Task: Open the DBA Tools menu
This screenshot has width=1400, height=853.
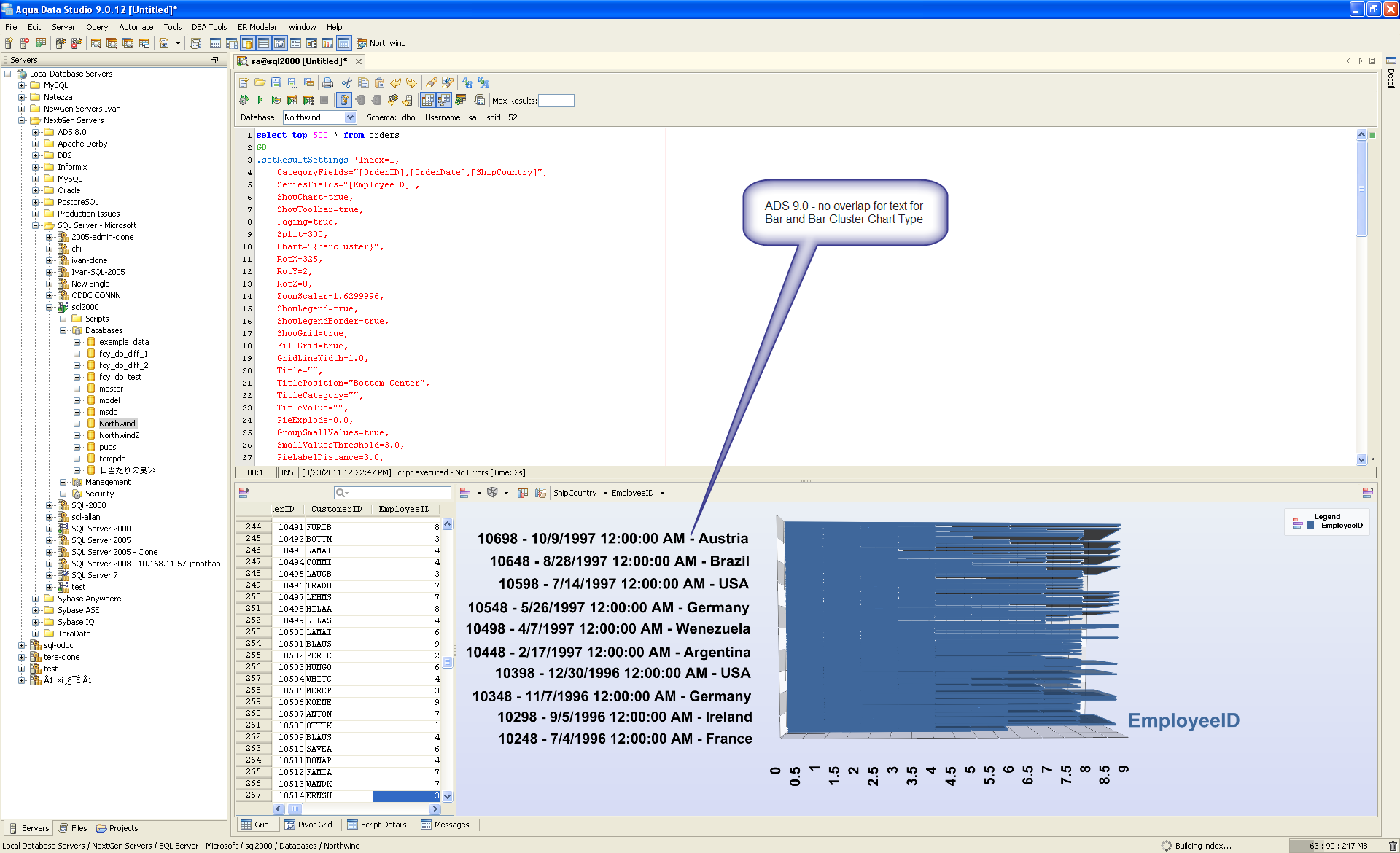Action: [x=209, y=27]
